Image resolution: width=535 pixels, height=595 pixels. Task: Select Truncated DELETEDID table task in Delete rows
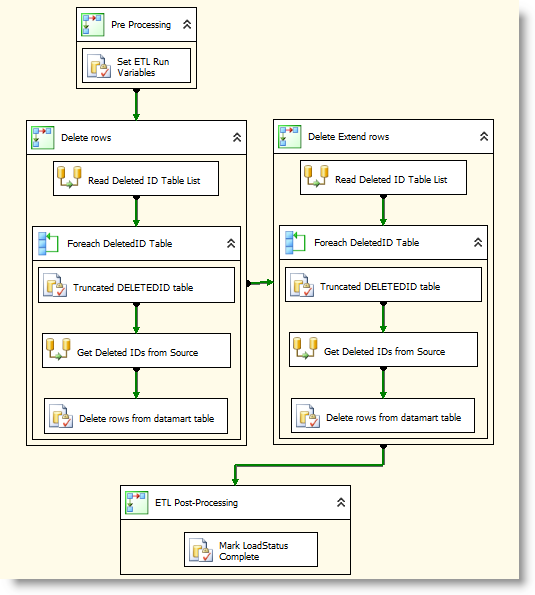137,285
